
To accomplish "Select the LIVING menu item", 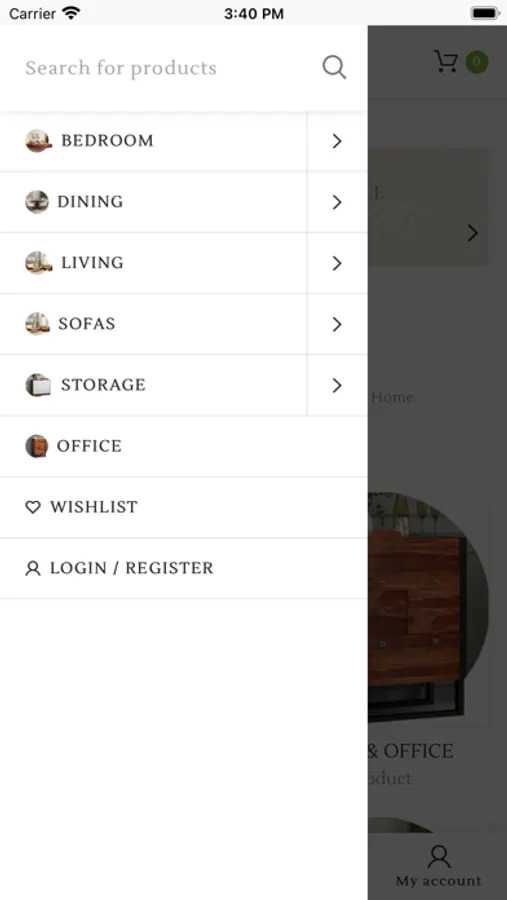I will click(153, 263).
